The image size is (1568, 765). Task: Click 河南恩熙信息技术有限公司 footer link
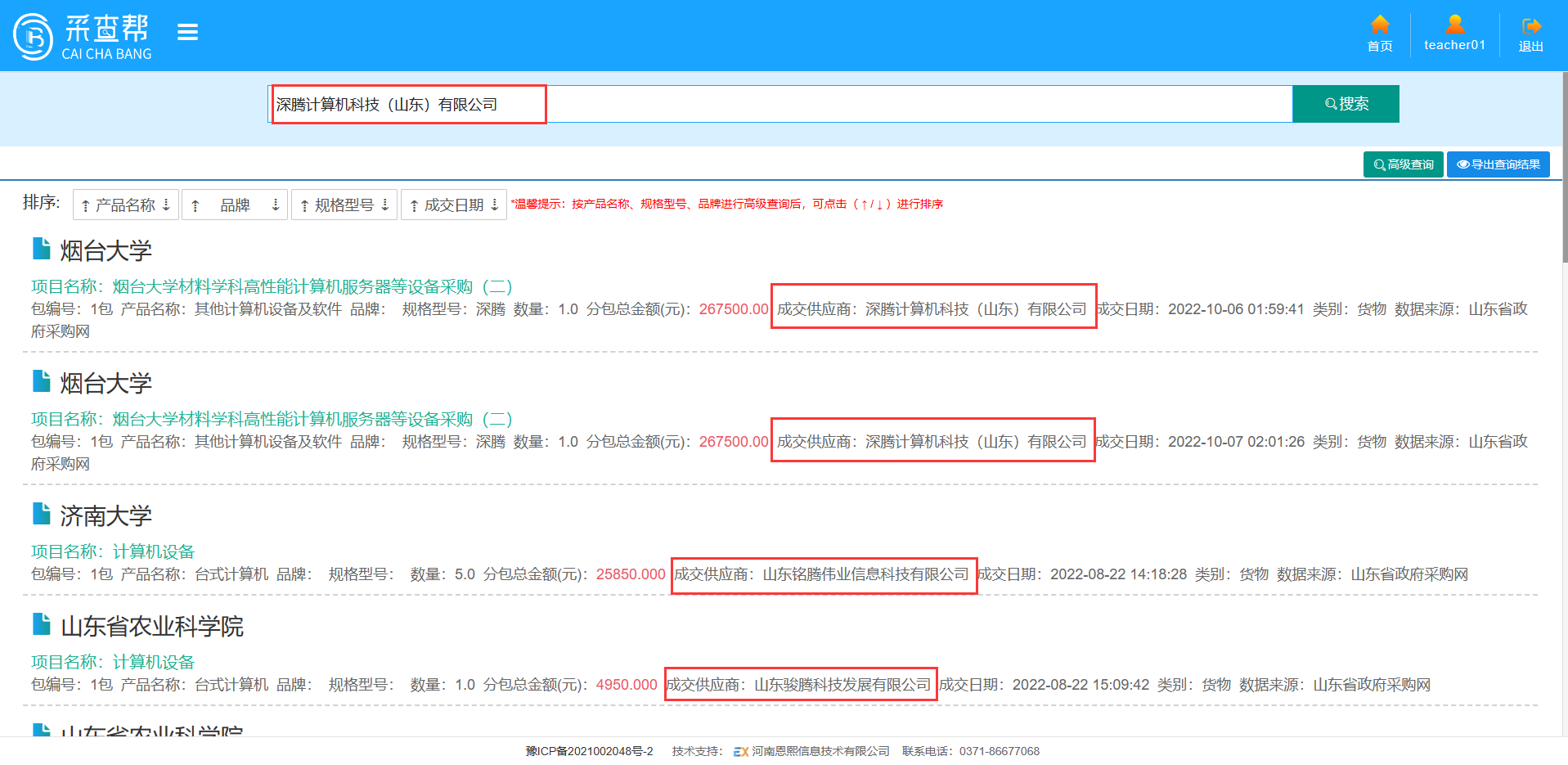(x=820, y=751)
